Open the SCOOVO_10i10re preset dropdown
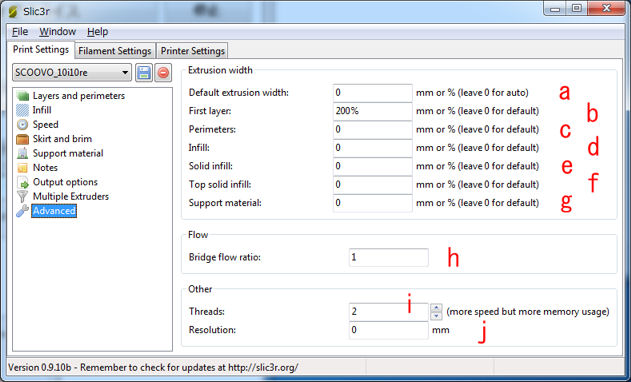631x382 pixels. click(x=72, y=73)
